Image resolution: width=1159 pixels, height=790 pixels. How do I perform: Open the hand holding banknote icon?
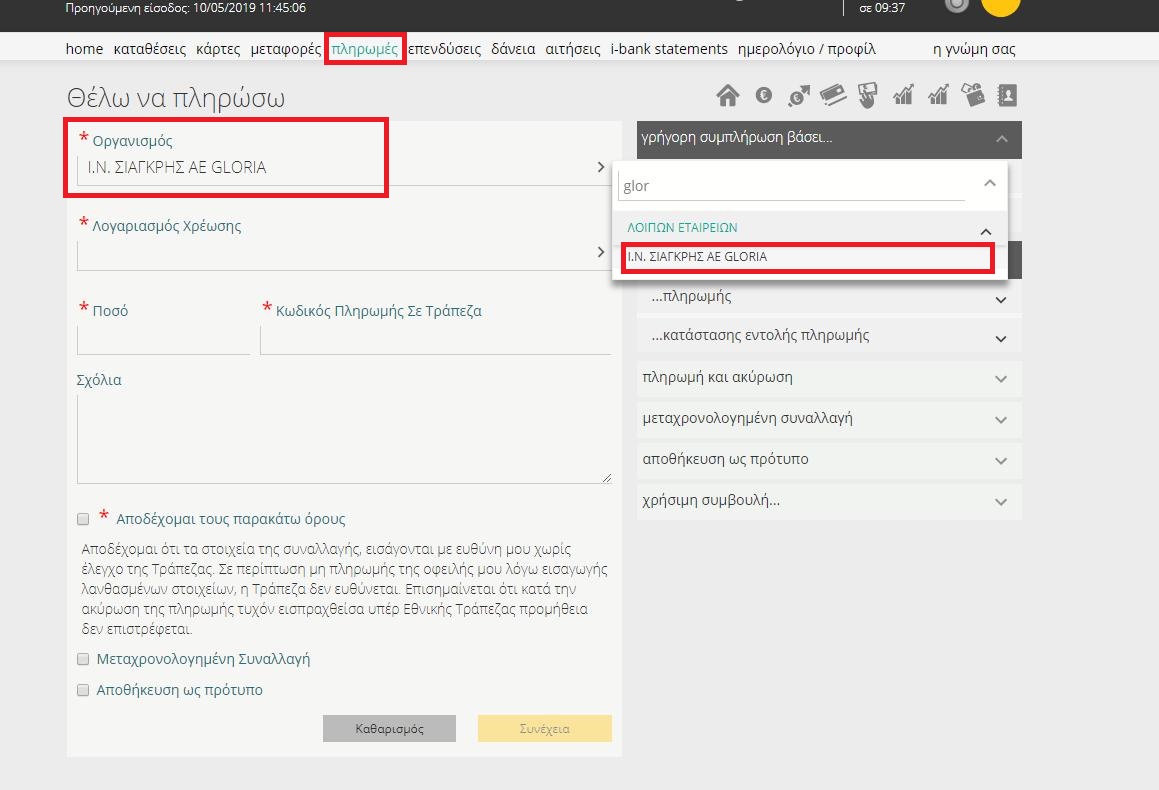tap(867, 96)
